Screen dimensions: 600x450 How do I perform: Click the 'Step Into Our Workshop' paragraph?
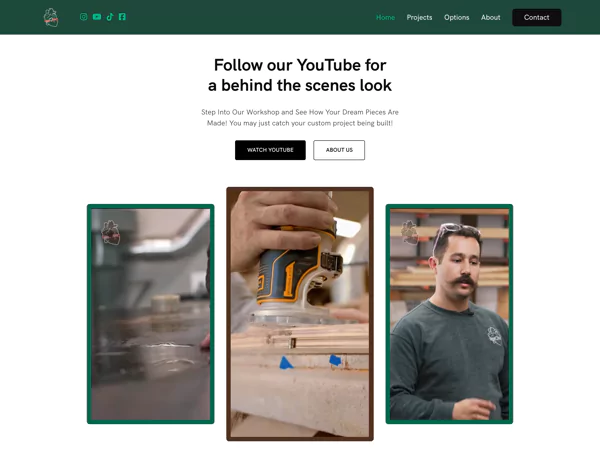click(300, 117)
